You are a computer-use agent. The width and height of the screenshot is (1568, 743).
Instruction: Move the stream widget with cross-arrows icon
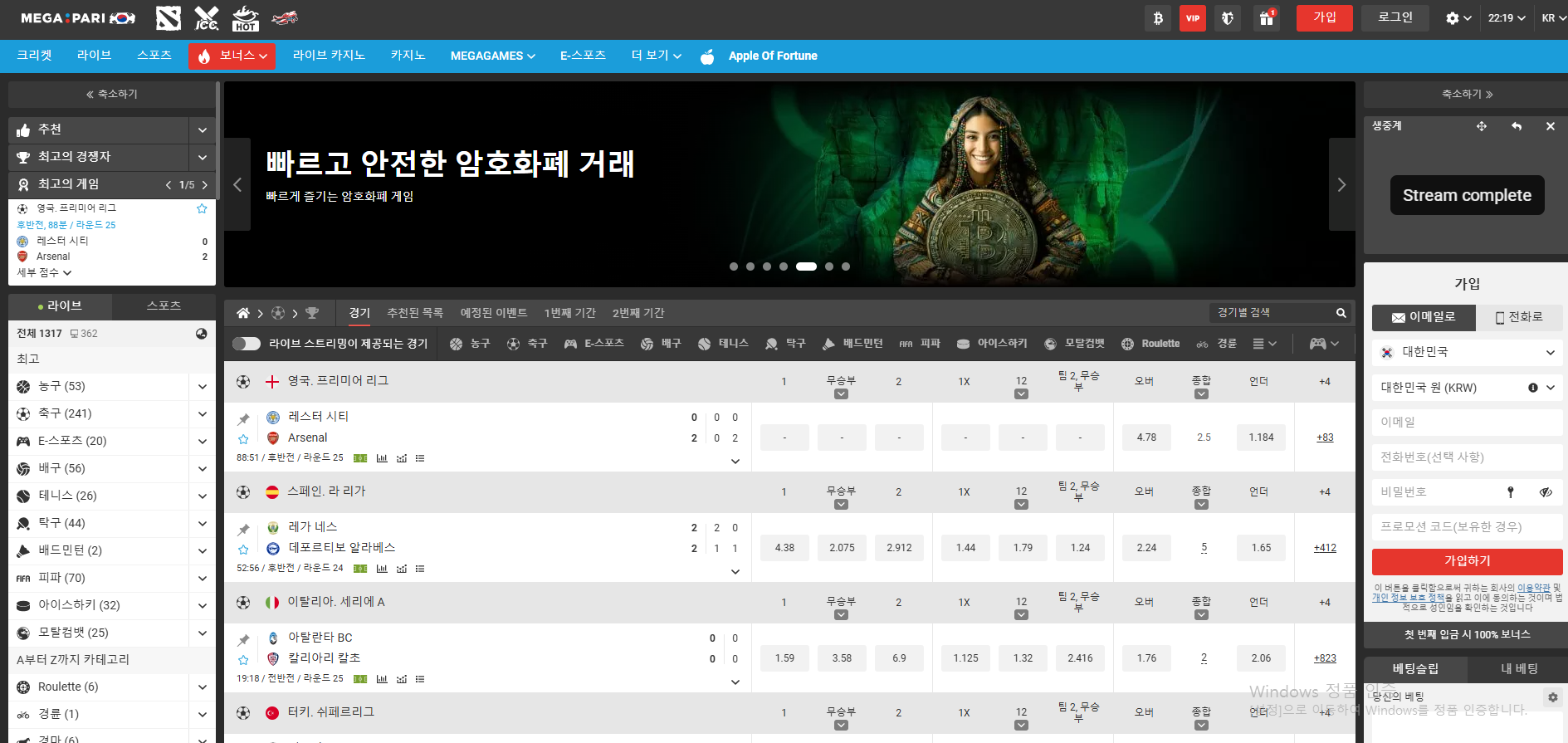1482,126
